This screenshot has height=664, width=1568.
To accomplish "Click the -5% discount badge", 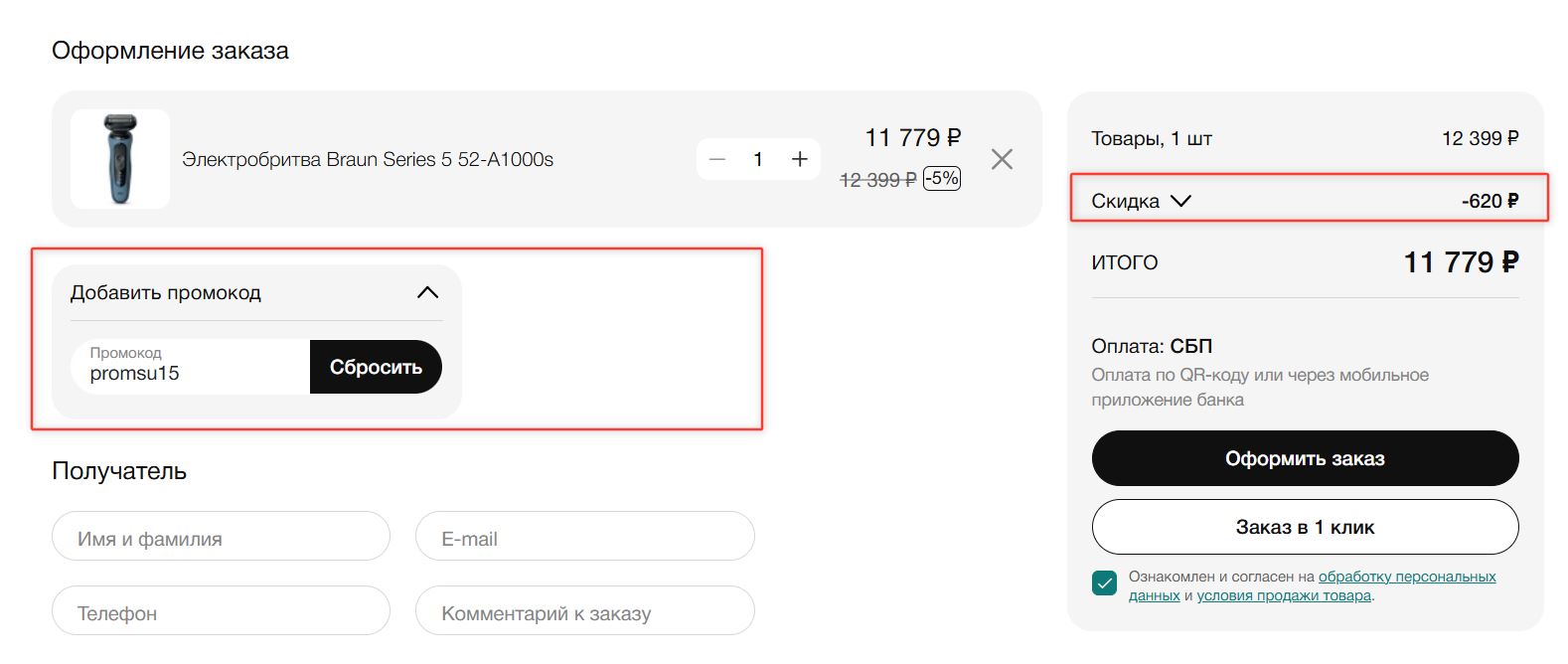I will click(942, 179).
